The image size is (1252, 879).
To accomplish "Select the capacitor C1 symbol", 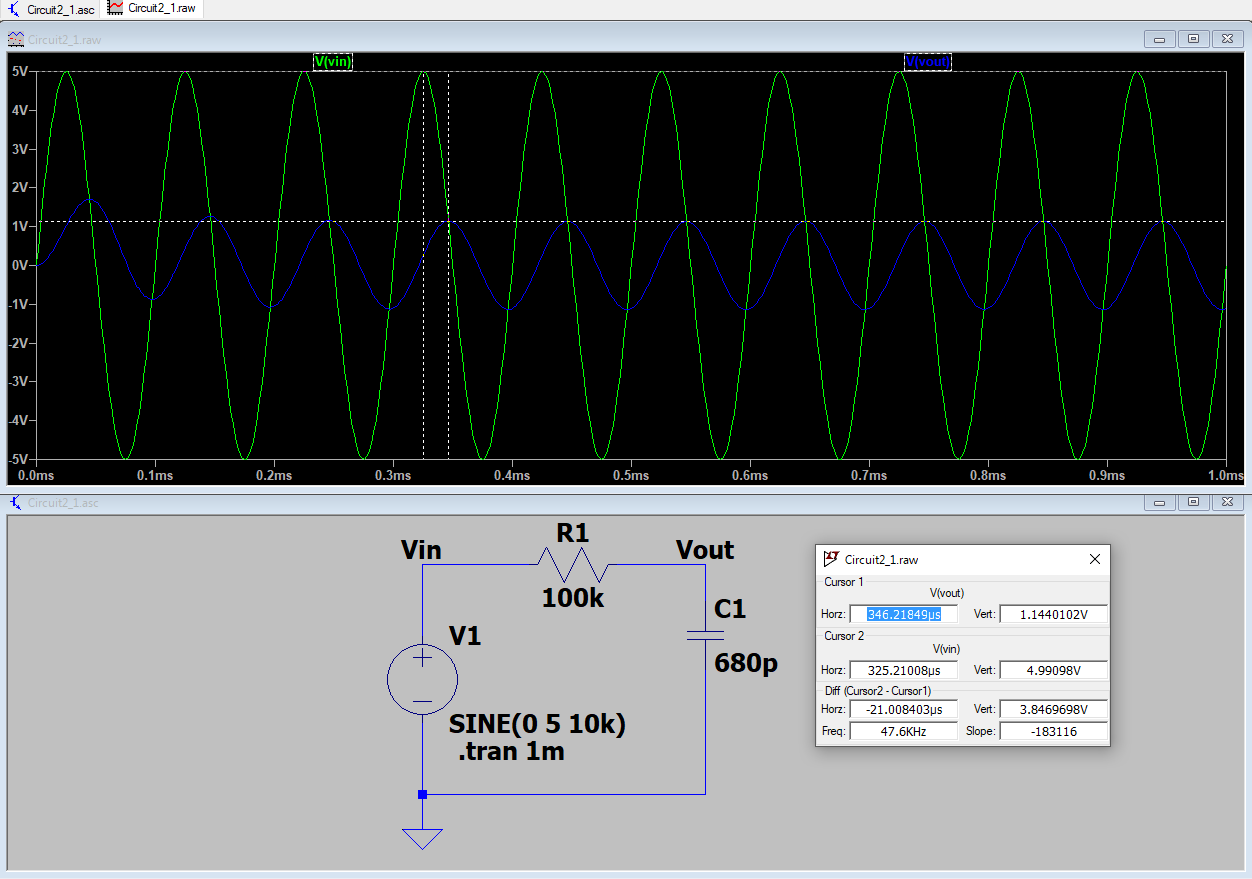I will 705,635.
